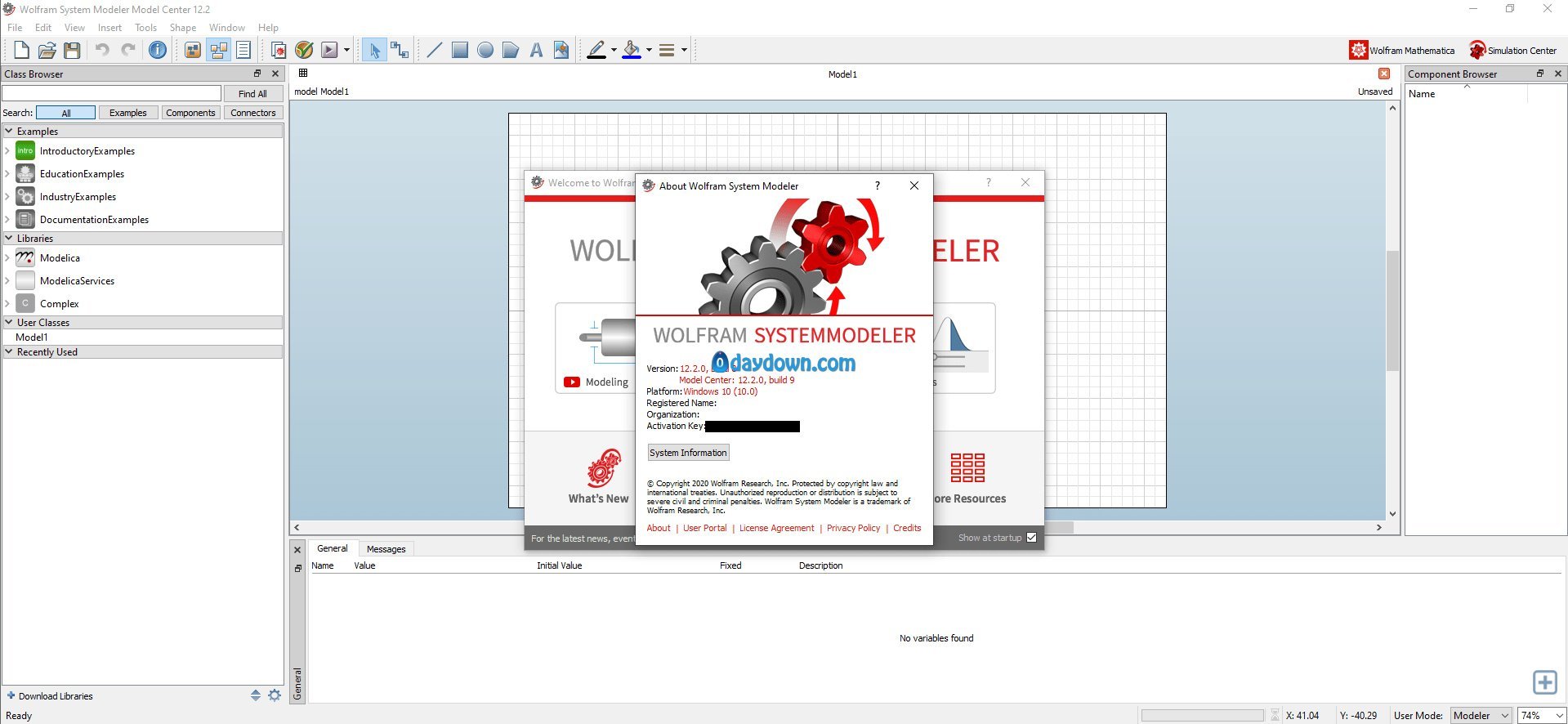Open the License Agreement link
Image resolution: width=1568 pixels, height=724 pixels.
(776, 528)
